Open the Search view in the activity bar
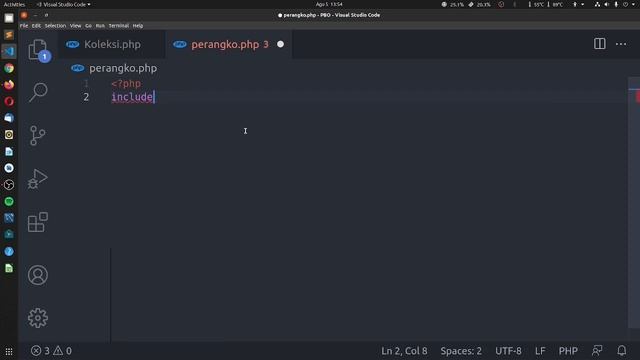 (x=38, y=92)
